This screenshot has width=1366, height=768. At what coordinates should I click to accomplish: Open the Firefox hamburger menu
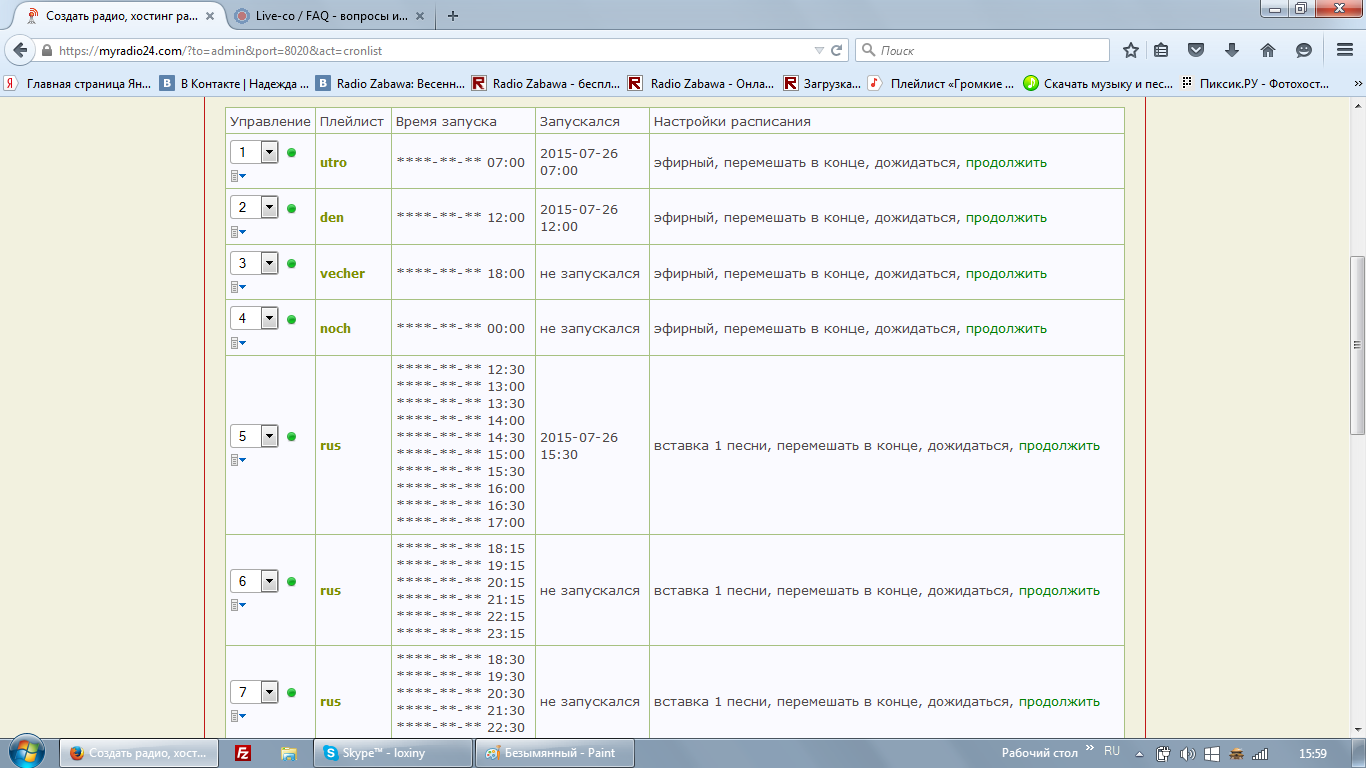[x=1345, y=50]
